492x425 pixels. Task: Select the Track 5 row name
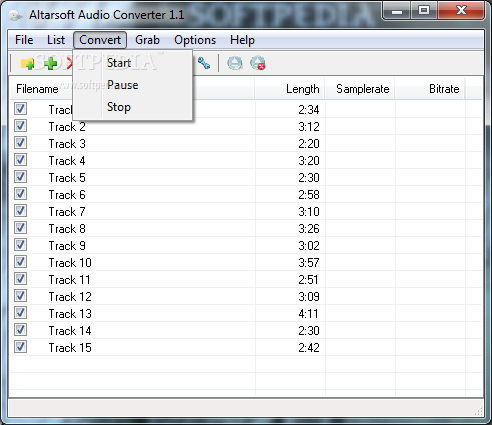(x=67, y=178)
